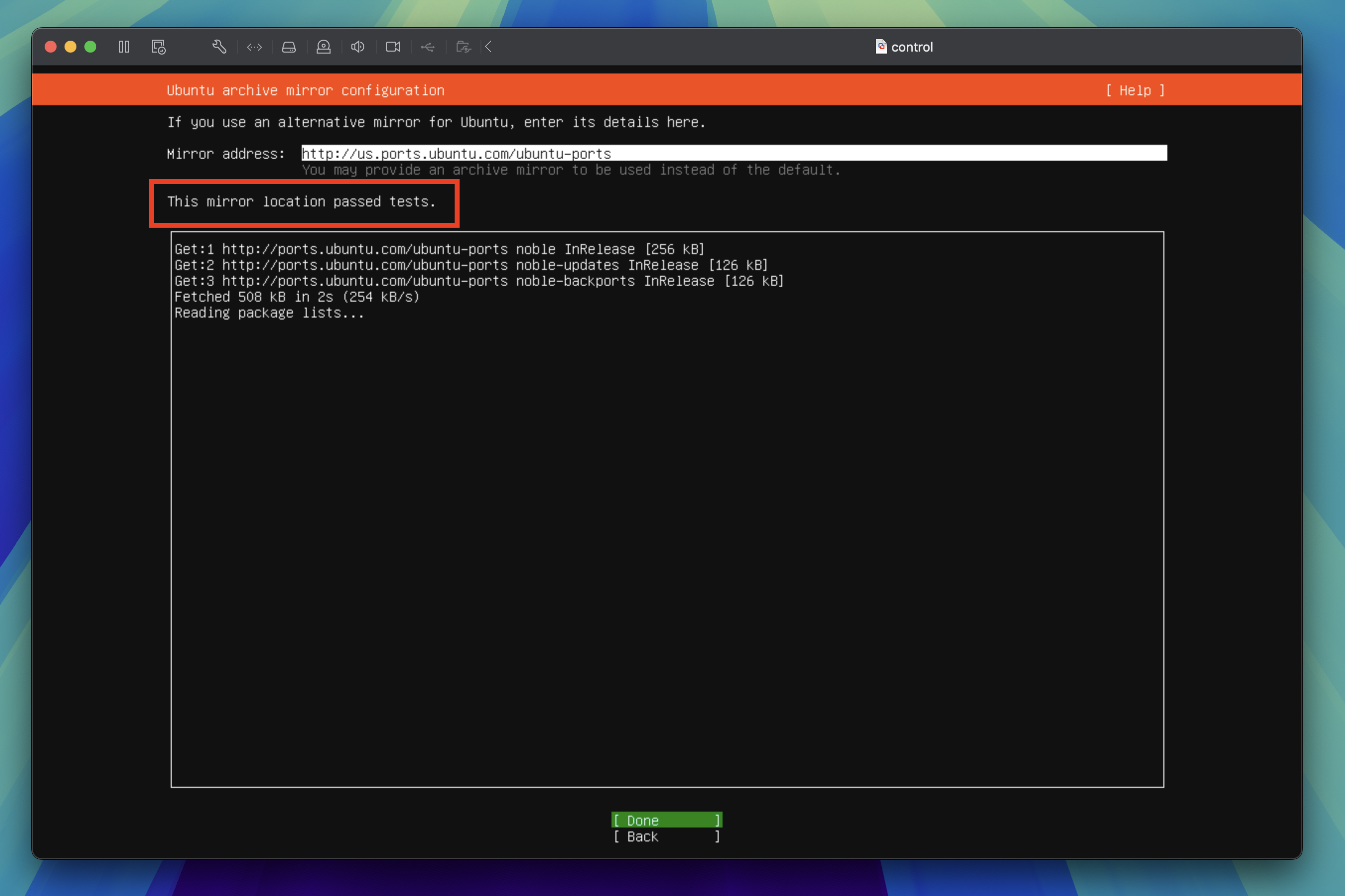Viewport: 1345px width, 896px height.
Task: Open the camera devices icon
Action: point(323,47)
